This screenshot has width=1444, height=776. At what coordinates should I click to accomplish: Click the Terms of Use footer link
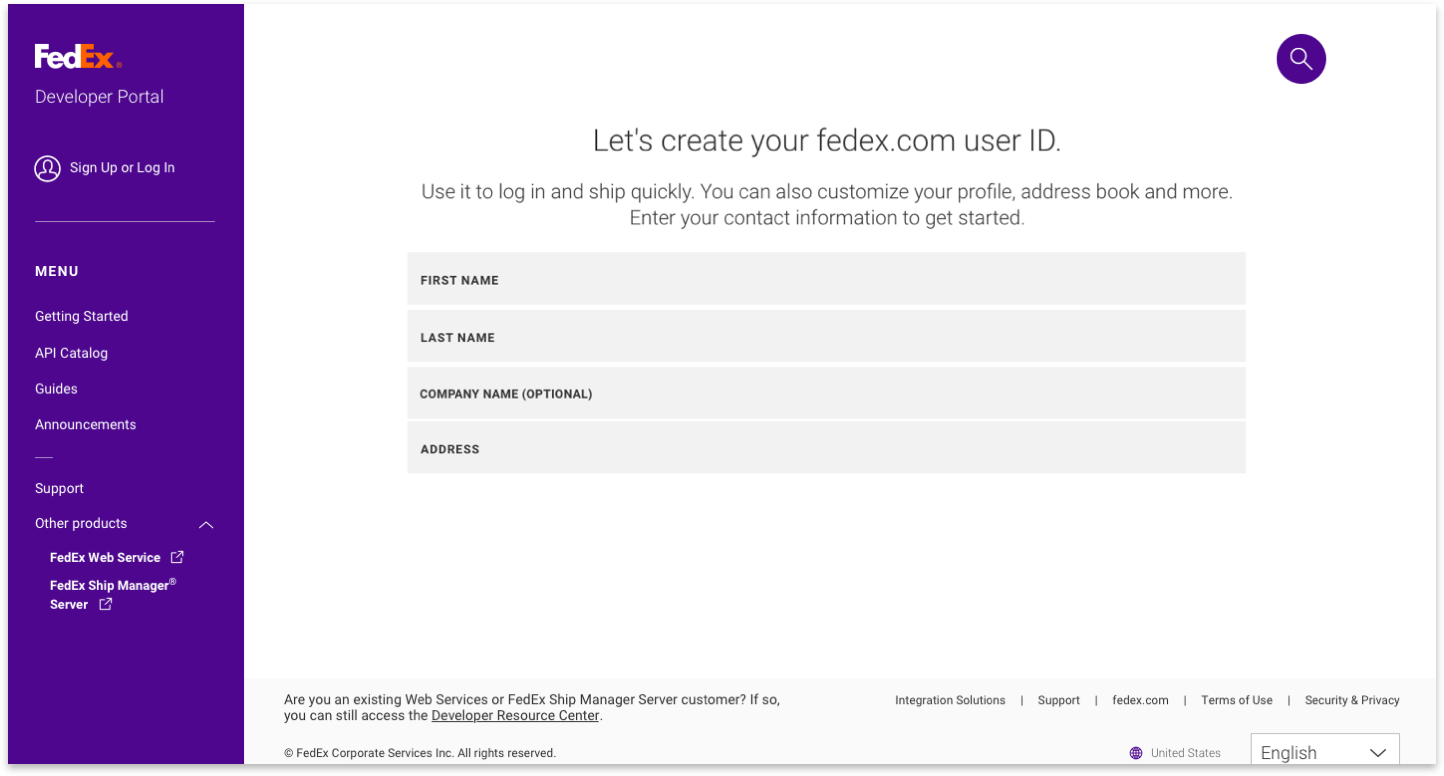(x=1236, y=700)
